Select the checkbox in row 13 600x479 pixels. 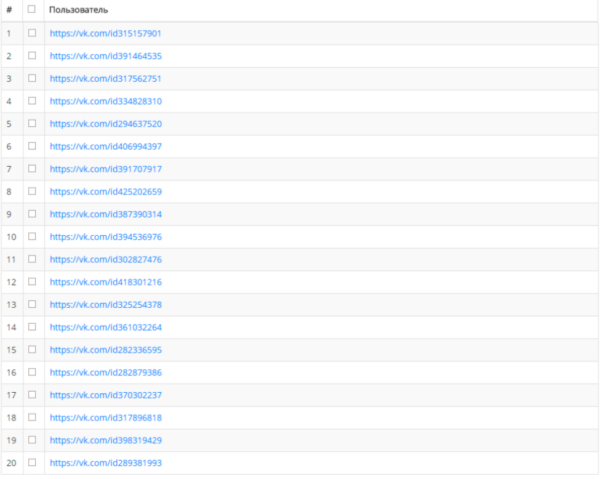[x=32, y=304]
